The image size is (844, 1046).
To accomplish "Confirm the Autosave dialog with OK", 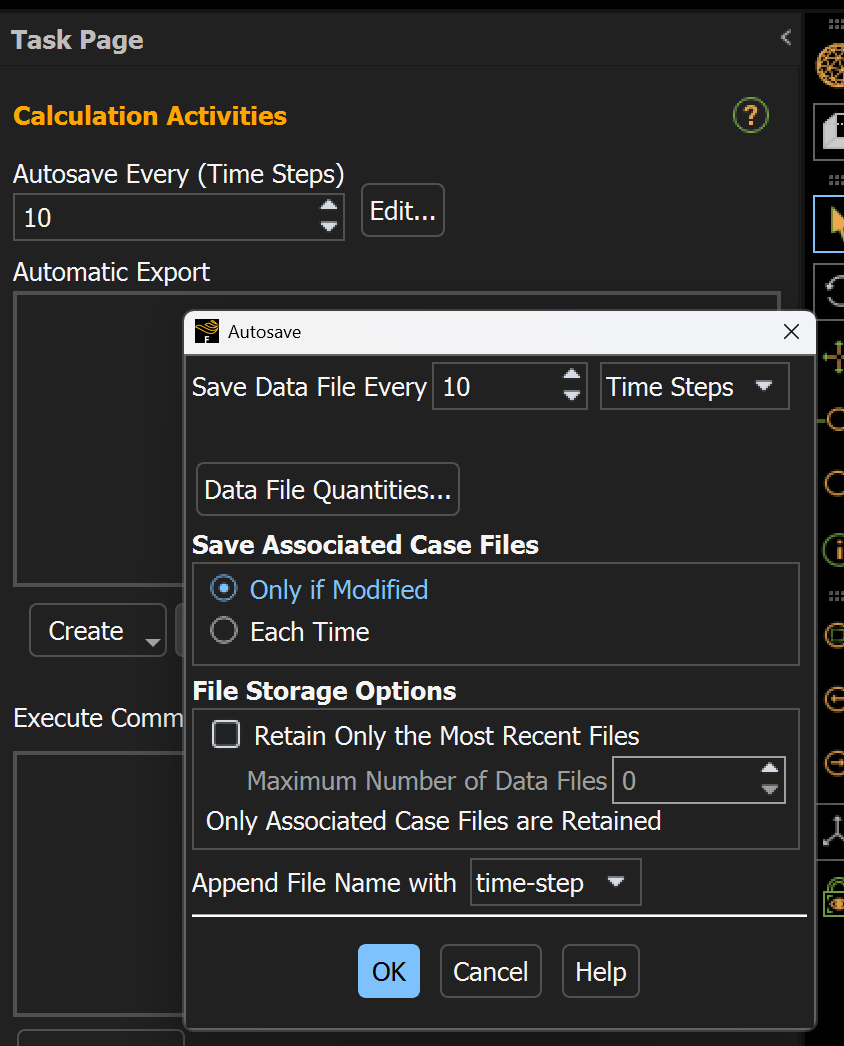I will [389, 971].
